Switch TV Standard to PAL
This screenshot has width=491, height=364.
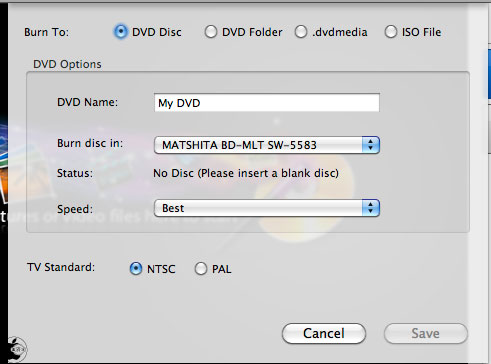(x=201, y=268)
